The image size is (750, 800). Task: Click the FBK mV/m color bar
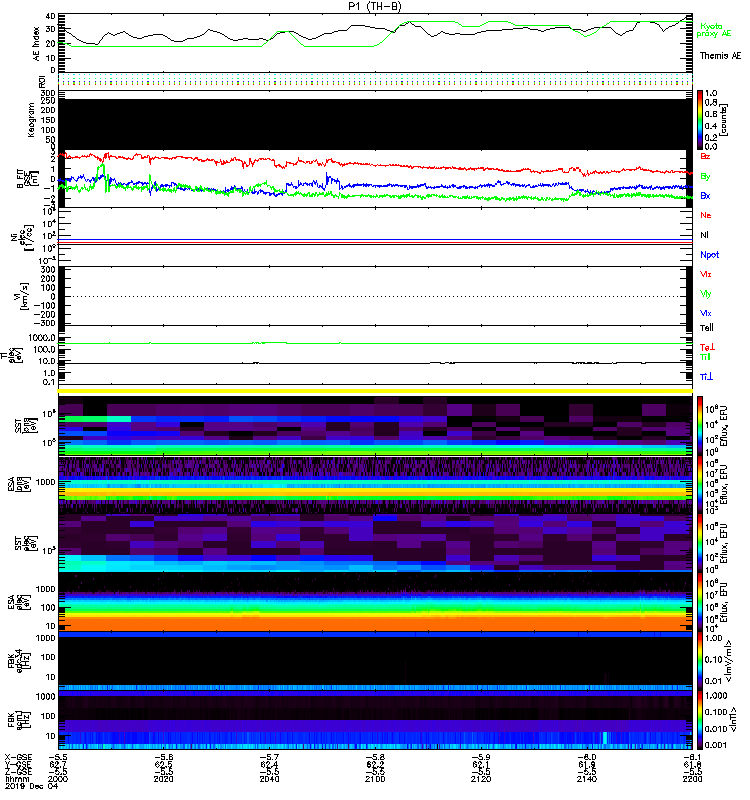coord(700,660)
